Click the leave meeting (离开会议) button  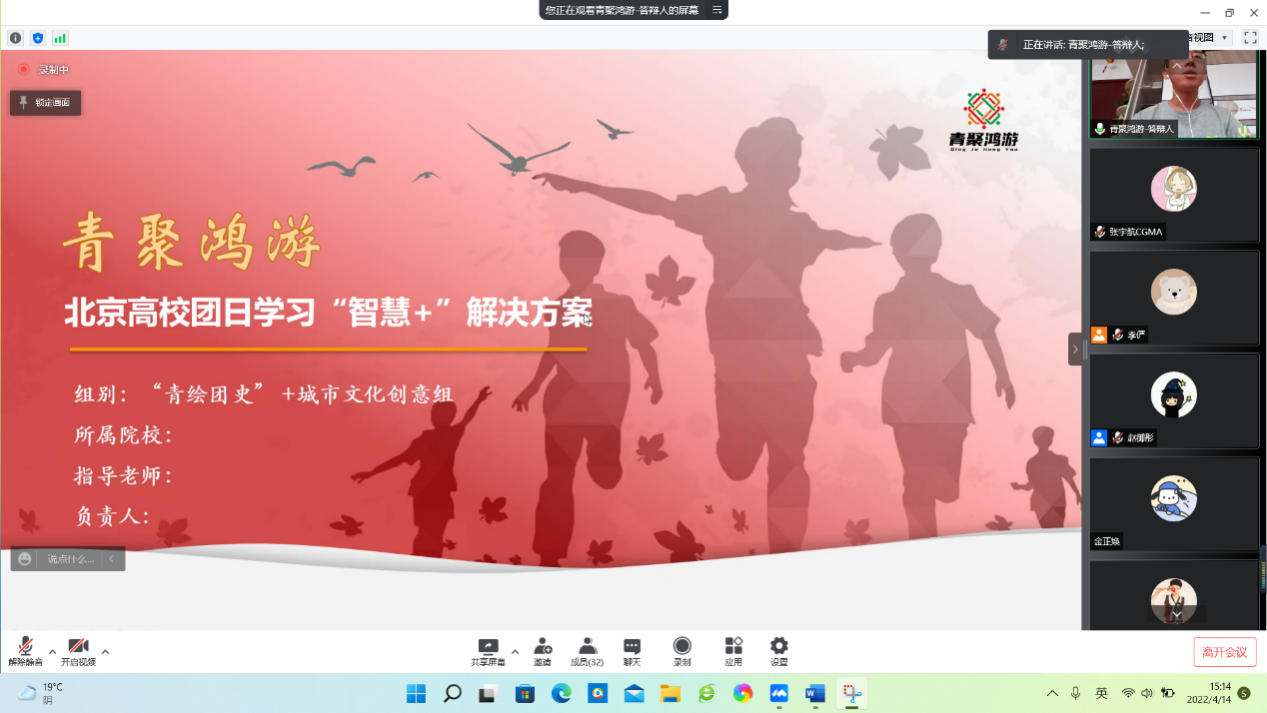1224,652
